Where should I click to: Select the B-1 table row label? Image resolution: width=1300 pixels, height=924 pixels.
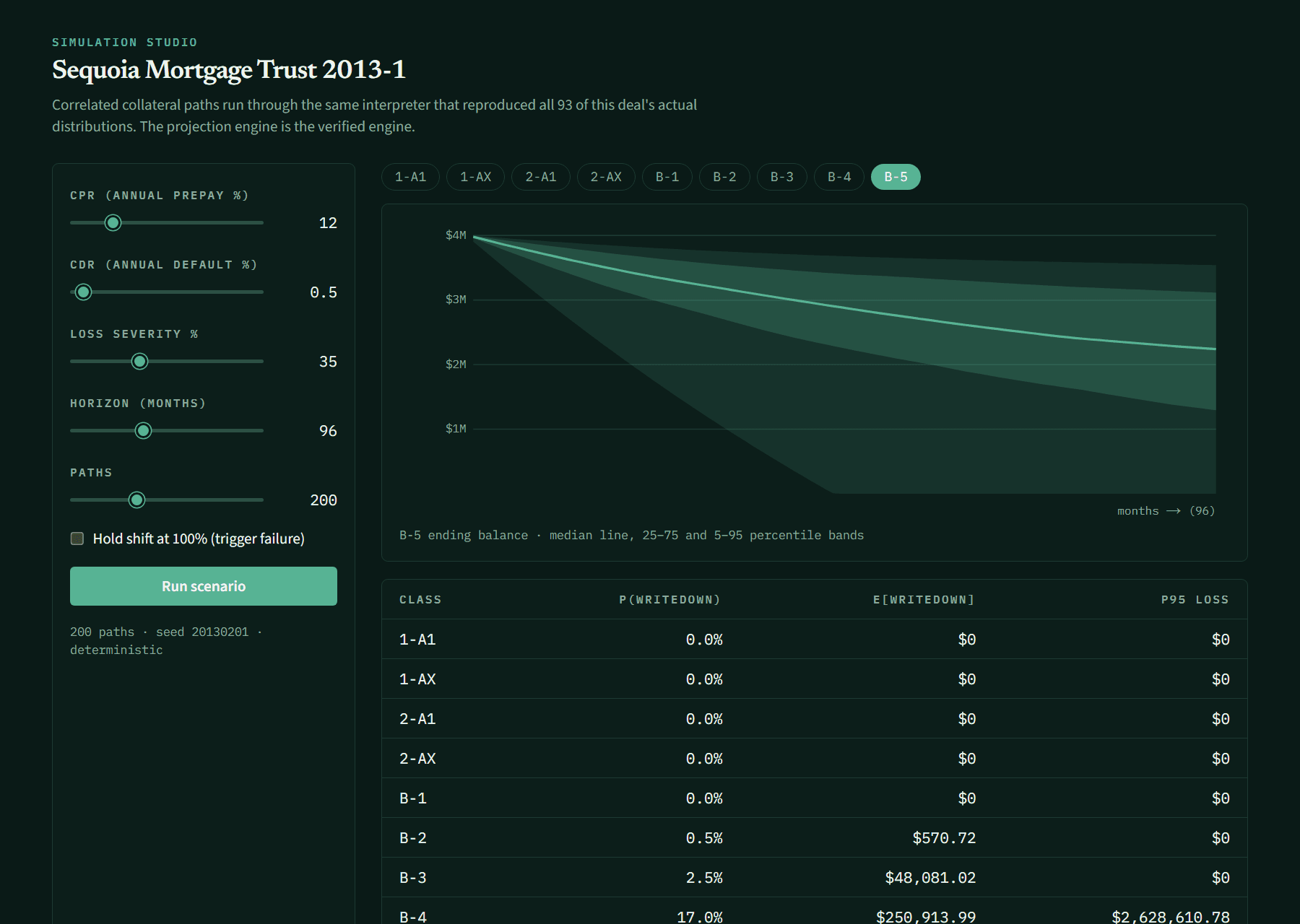pos(413,798)
